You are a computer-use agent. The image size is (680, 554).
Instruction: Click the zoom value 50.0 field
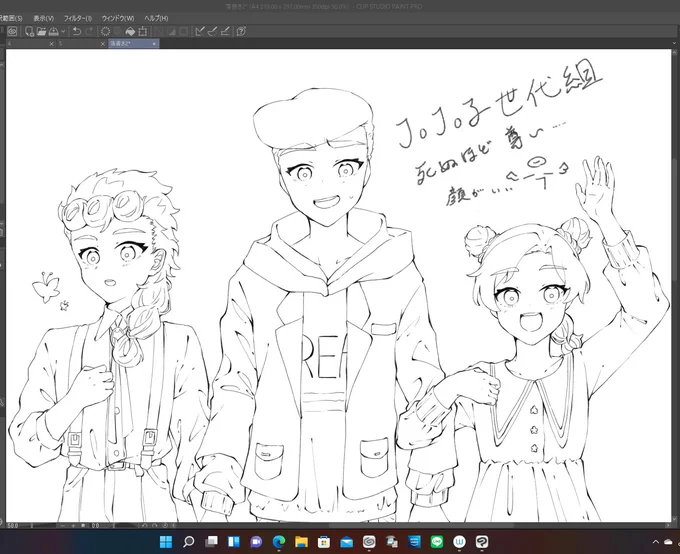pos(13,525)
